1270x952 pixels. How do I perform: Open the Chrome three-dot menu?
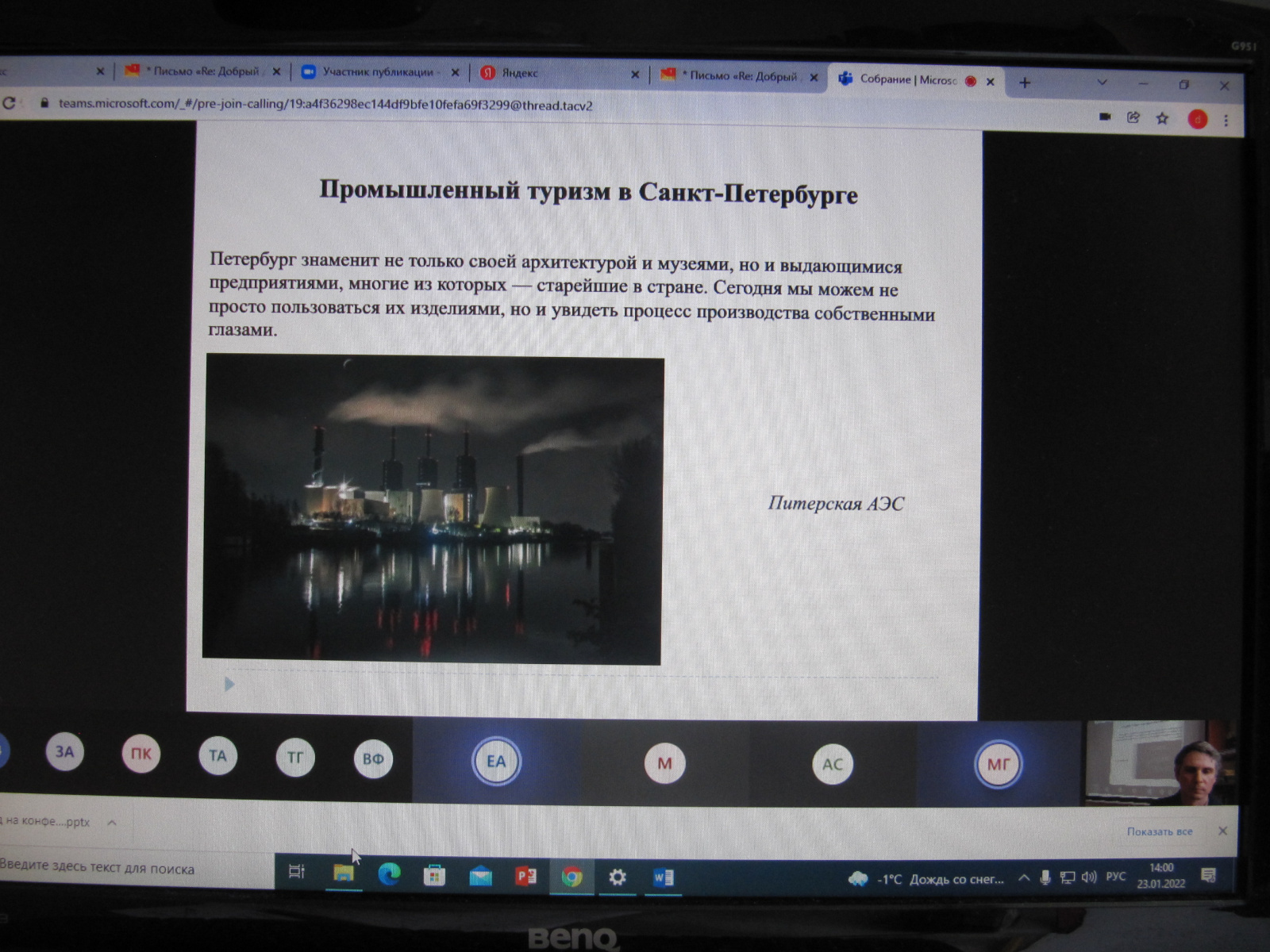[1226, 121]
